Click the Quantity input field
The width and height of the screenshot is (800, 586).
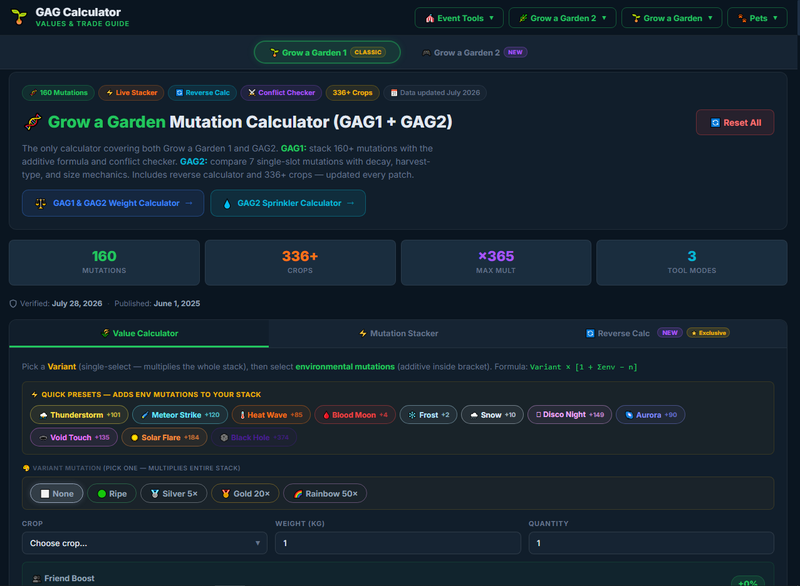(x=651, y=543)
